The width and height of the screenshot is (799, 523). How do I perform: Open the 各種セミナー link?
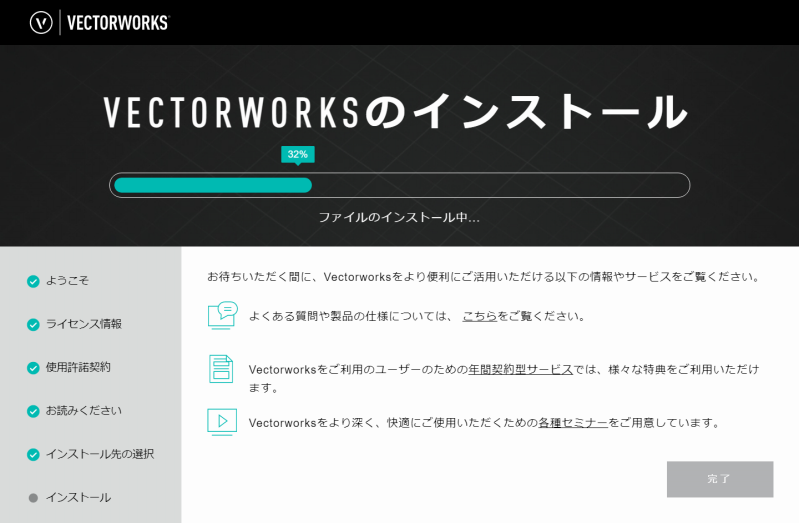click(x=573, y=423)
